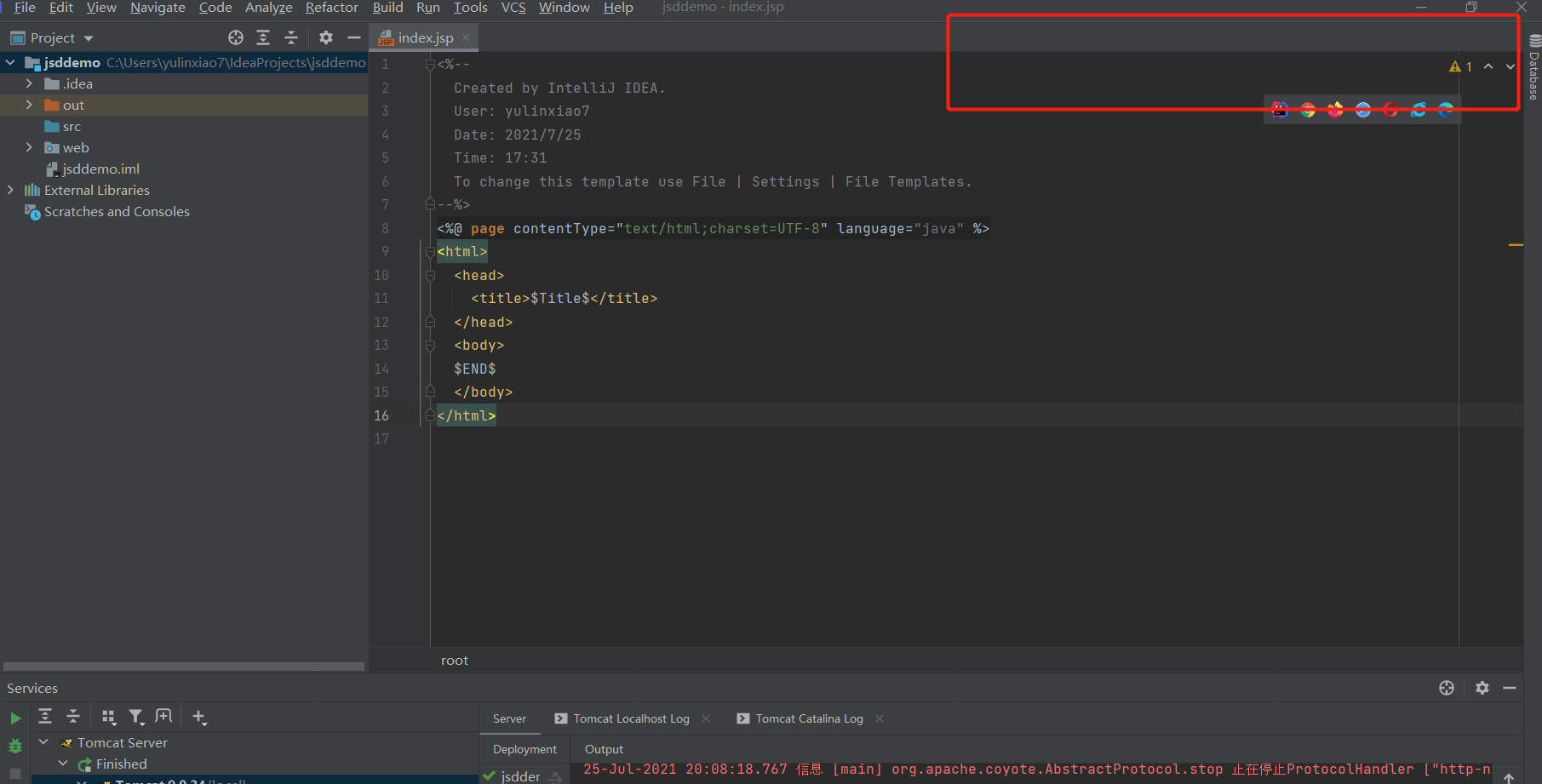Select jsddemo.iml file
The width and height of the screenshot is (1542, 784).
click(x=93, y=169)
